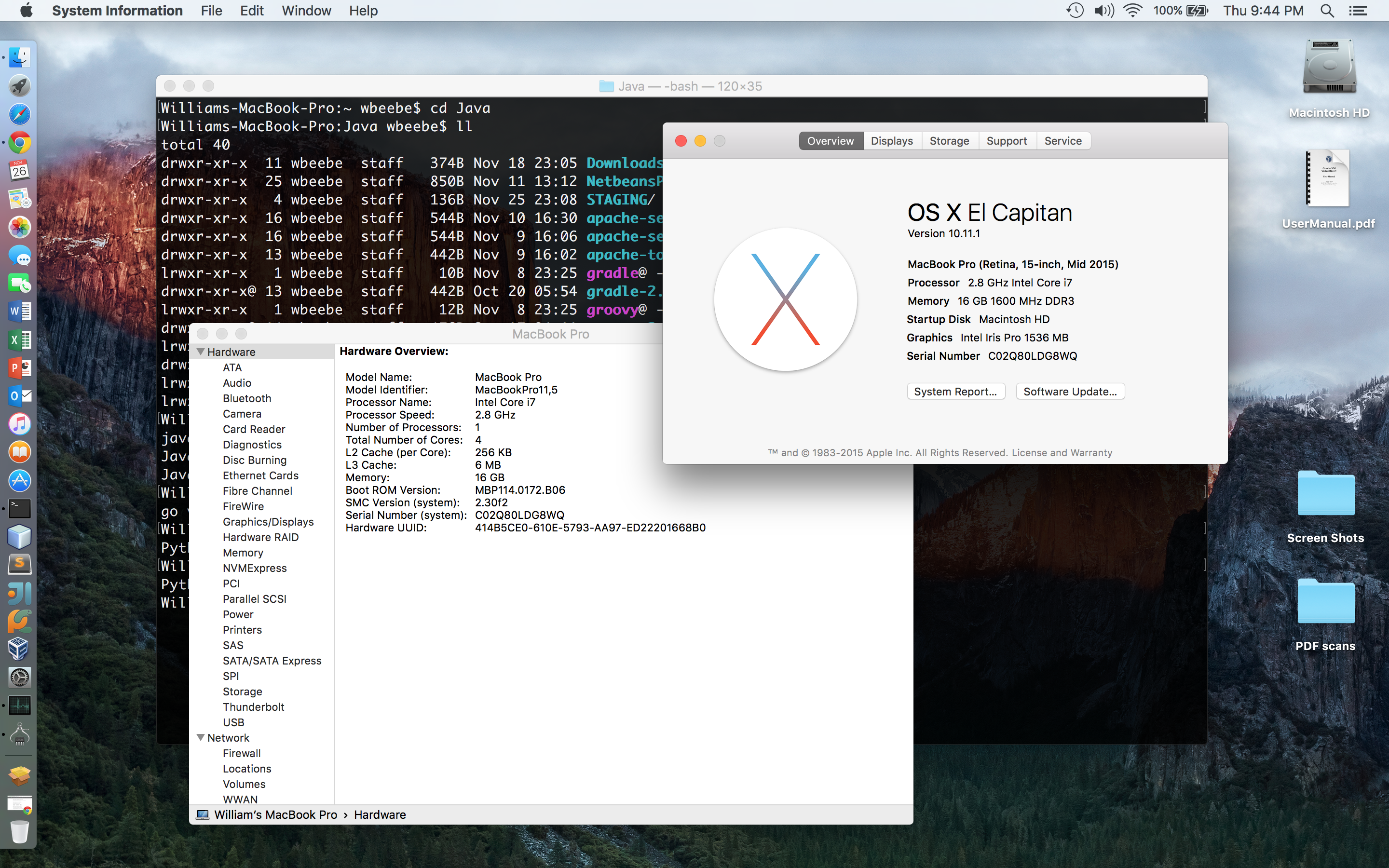Open Calendar icon showing 26
Viewport: 1389px width, 868px height.
pyautogui.click(x=19, y=171)
